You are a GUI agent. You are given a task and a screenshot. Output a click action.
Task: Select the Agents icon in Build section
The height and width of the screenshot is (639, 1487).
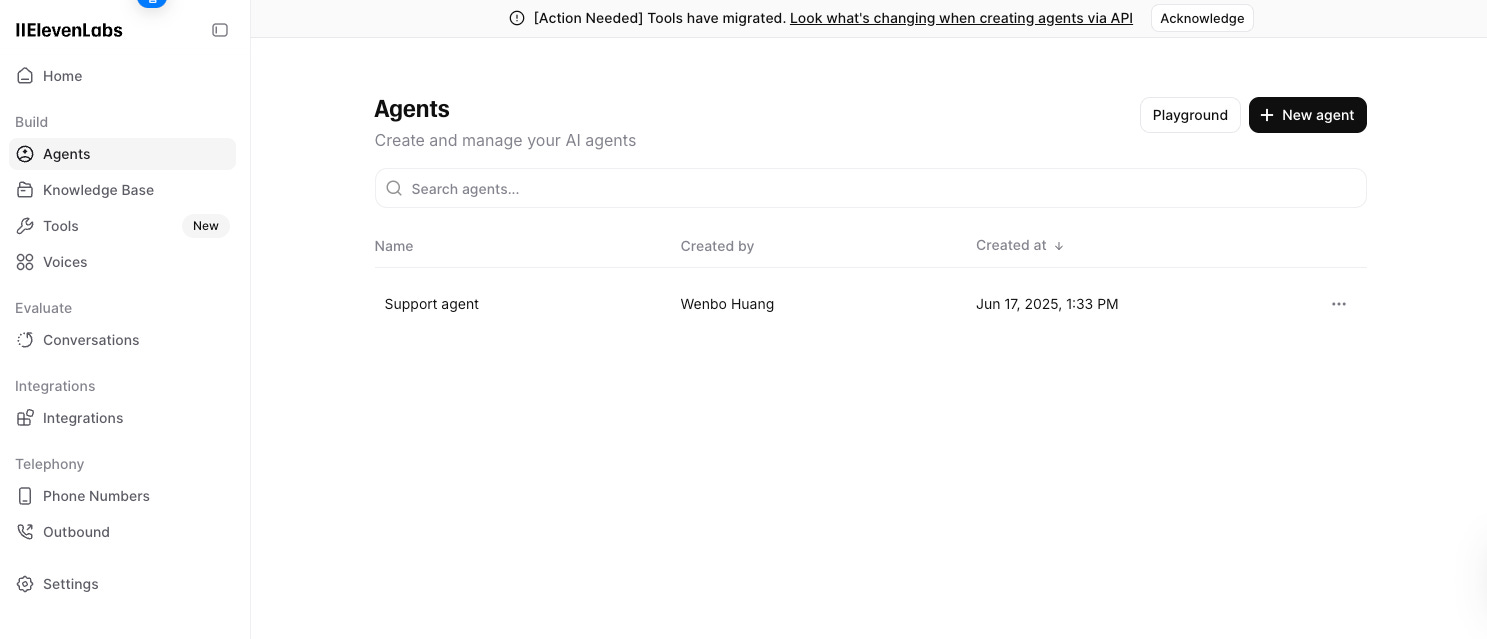click(x=25, y=154)
